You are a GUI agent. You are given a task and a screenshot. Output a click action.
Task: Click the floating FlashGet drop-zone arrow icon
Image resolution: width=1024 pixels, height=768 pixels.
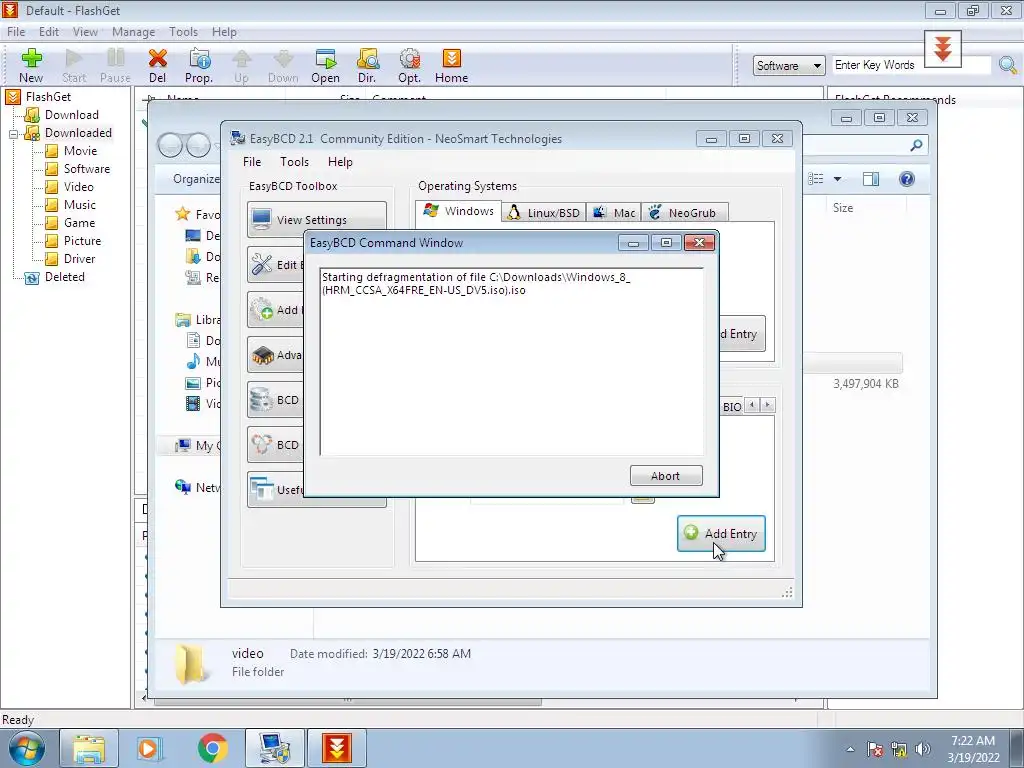(942, 49)
